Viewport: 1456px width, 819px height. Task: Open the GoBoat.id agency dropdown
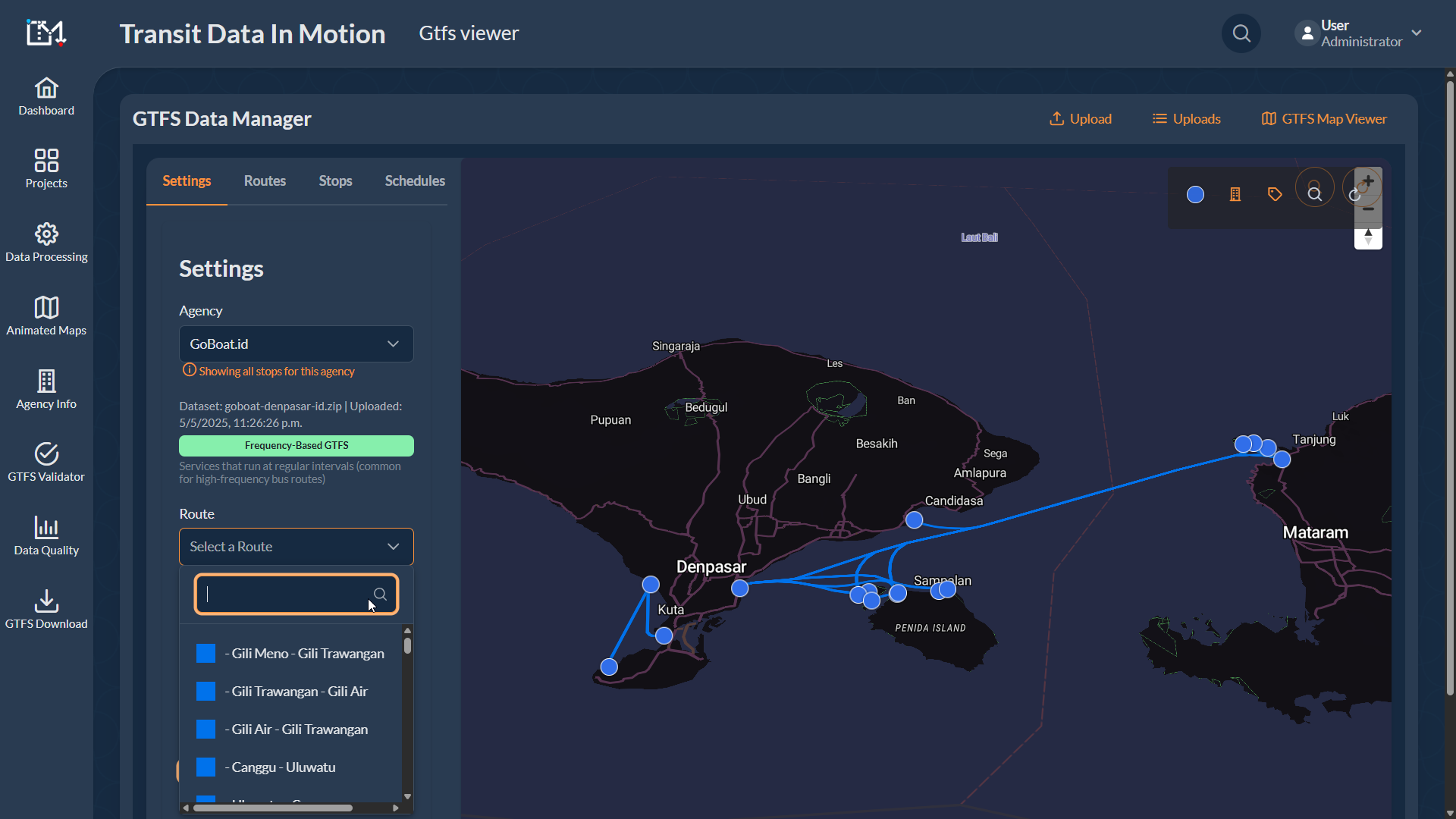[296, 344]
